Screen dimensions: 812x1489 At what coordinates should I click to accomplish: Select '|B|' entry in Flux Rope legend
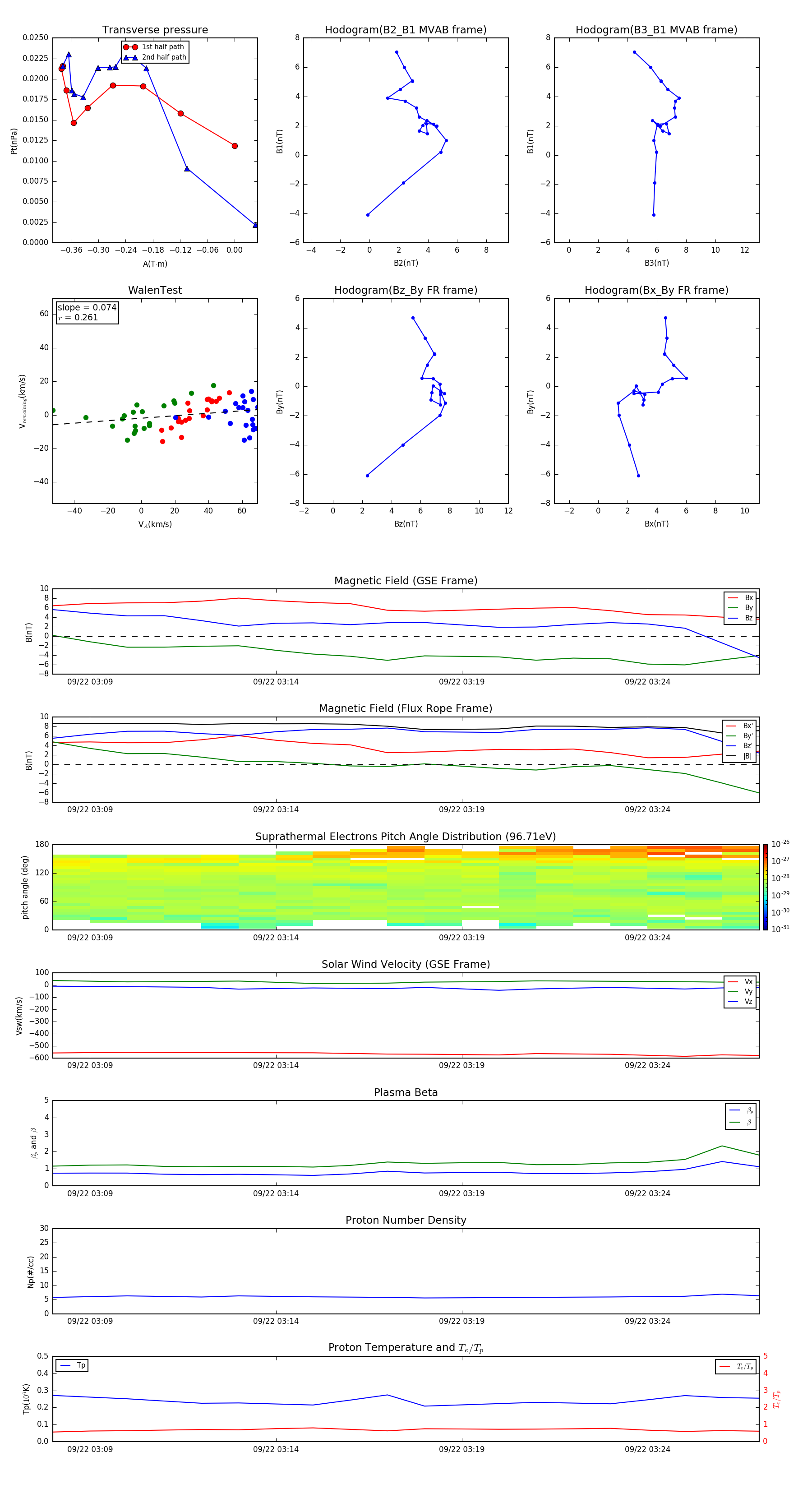(739, 756)
